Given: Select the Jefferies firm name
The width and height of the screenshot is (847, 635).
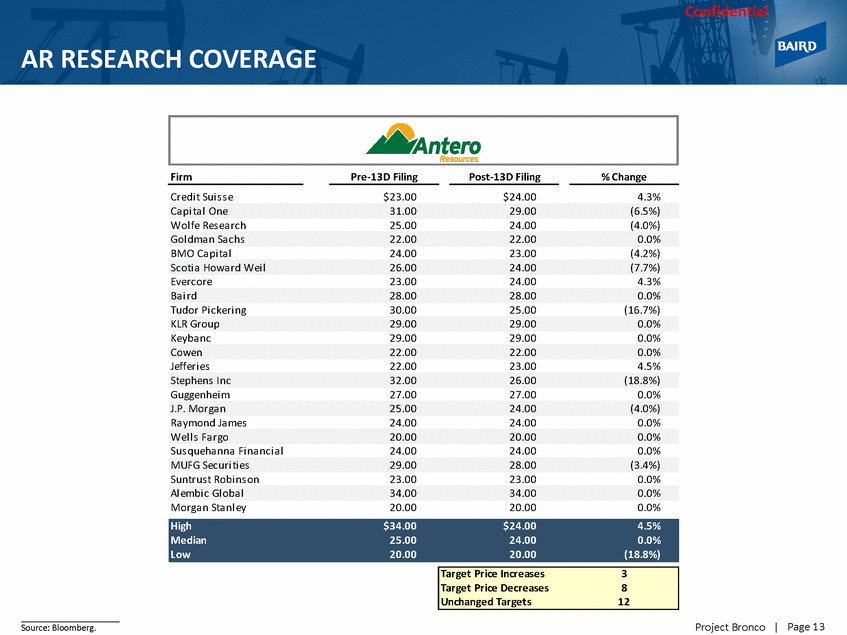Looking at the screenshot, I should click(190, 367).
